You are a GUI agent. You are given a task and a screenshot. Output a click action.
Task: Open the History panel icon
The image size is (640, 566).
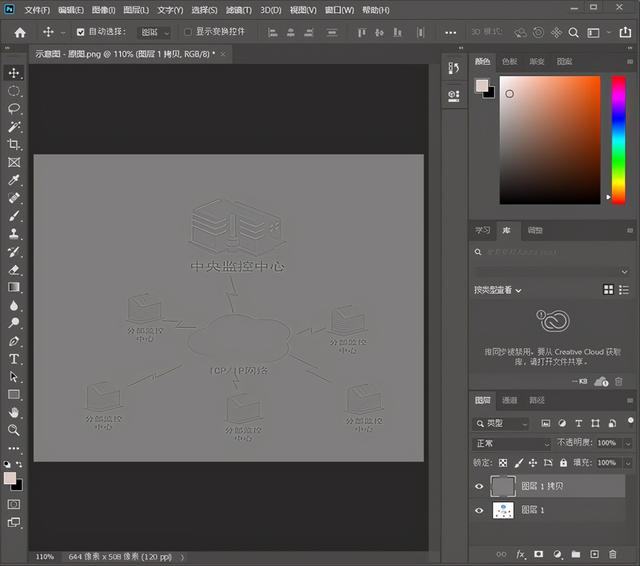click(454, 68)
